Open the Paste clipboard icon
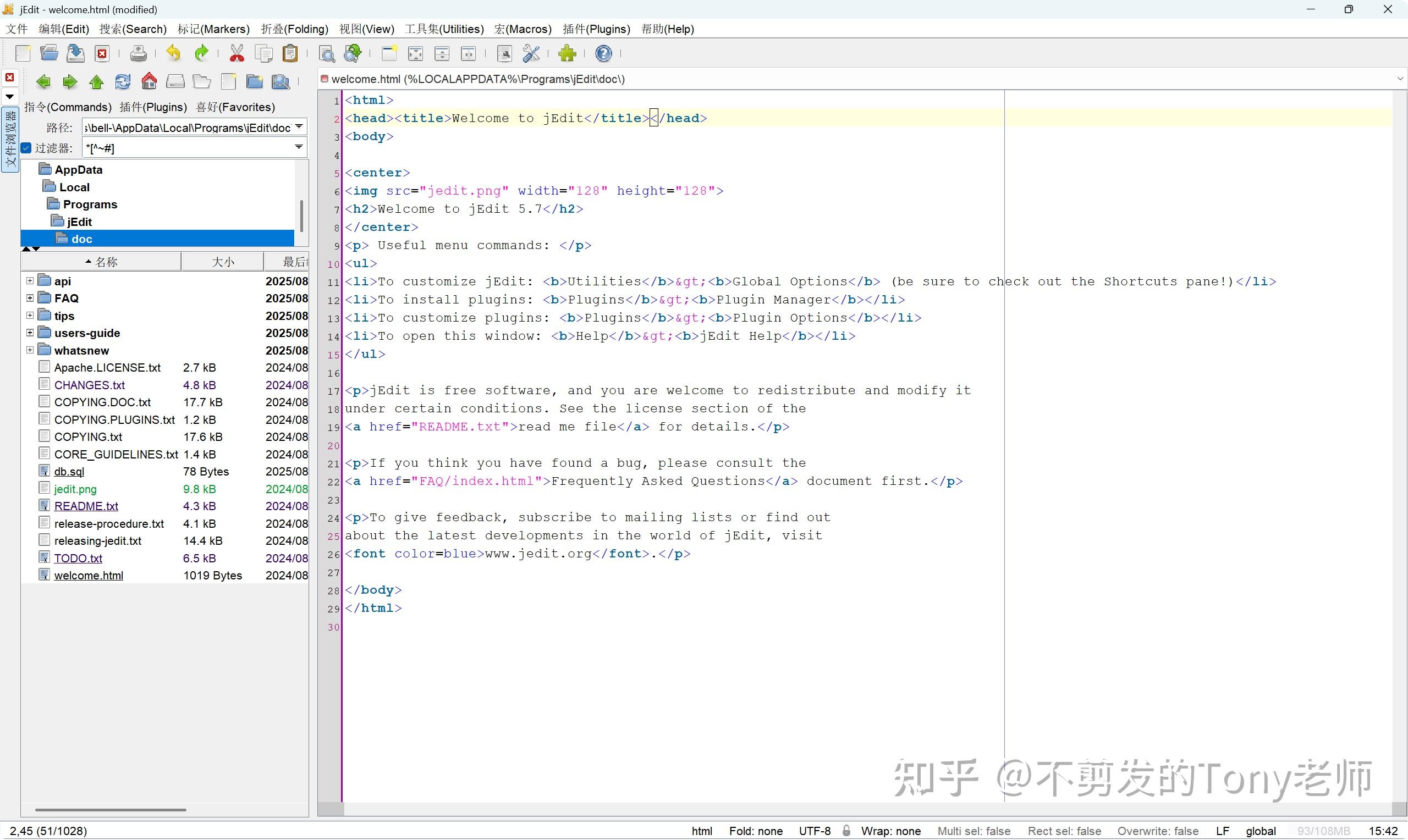The height and width of the screenshot is (840, 1408). point(290,53)
